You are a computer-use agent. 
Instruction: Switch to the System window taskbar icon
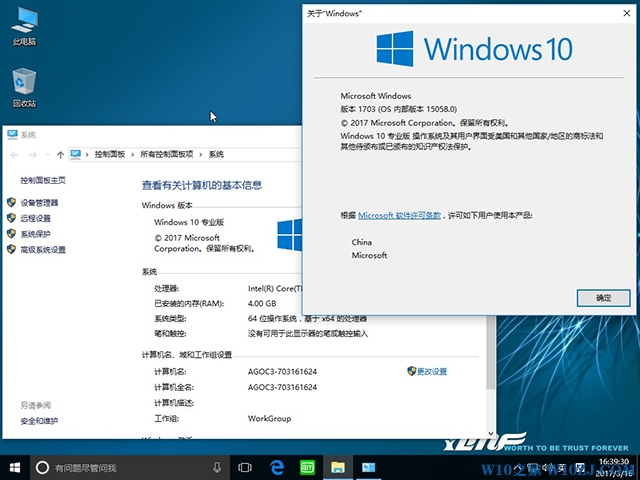[369, 468]
